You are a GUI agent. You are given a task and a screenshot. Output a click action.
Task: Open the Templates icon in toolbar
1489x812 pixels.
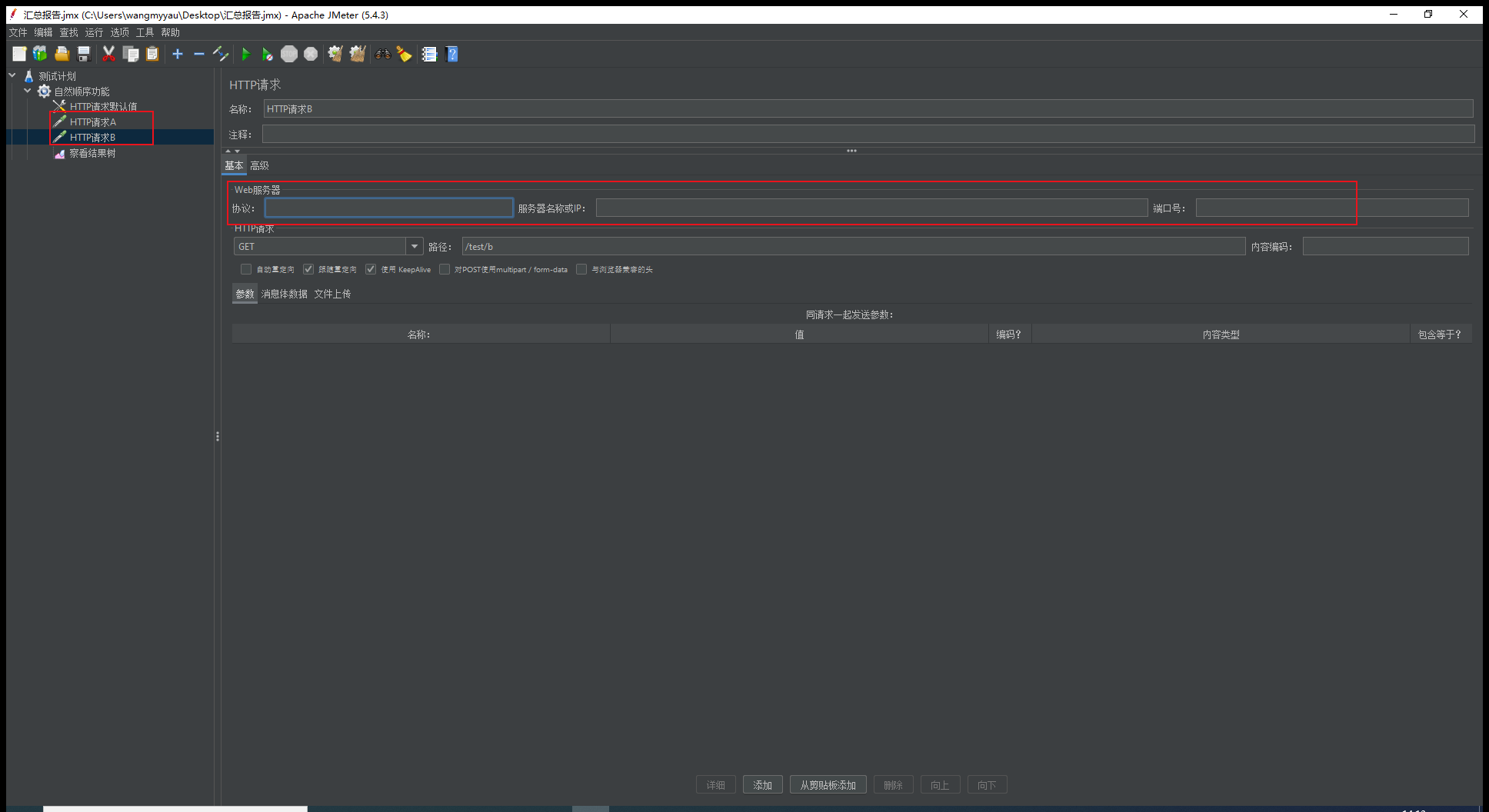tap(40, 54)
